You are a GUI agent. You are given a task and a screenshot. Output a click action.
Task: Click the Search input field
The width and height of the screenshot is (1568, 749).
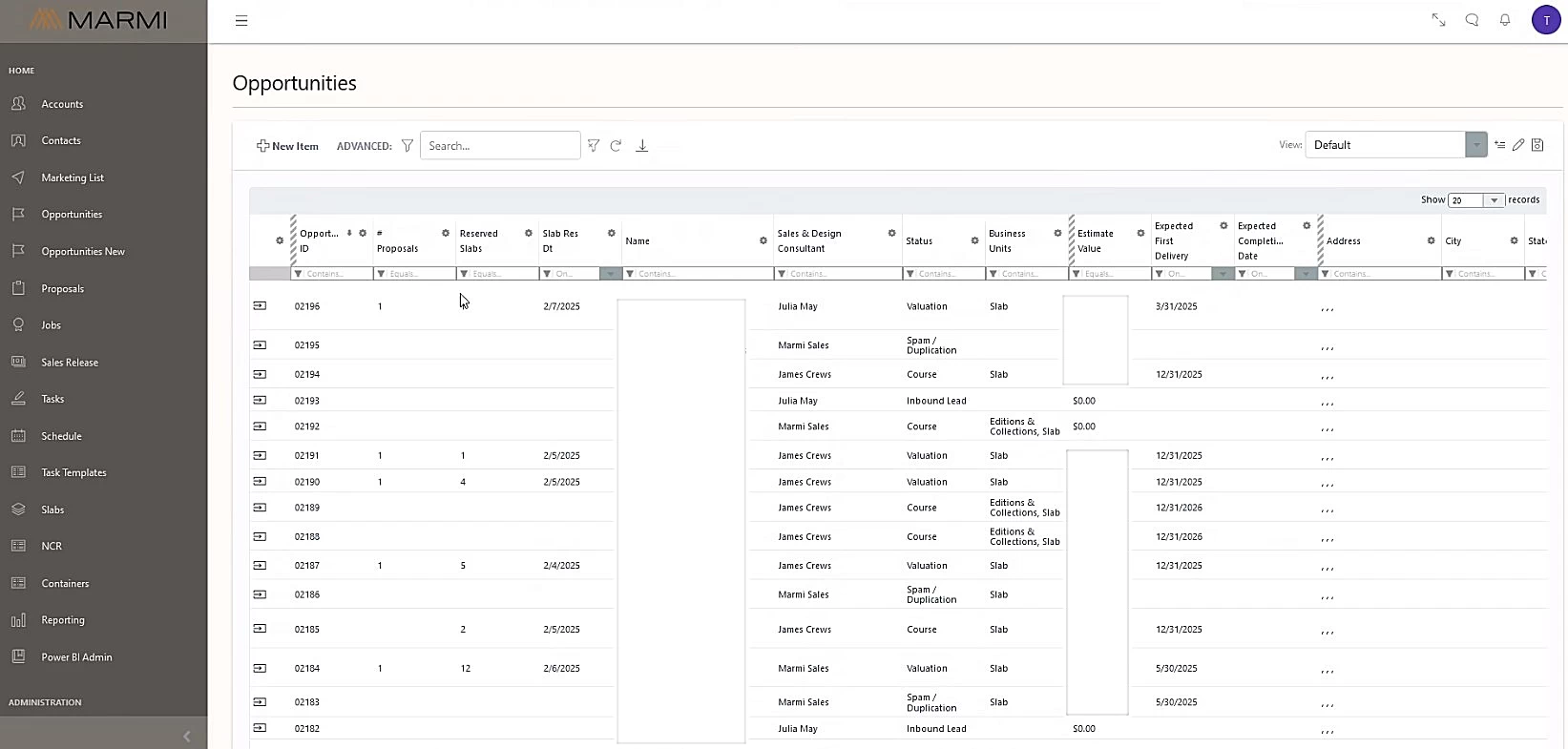coord(500,145)
